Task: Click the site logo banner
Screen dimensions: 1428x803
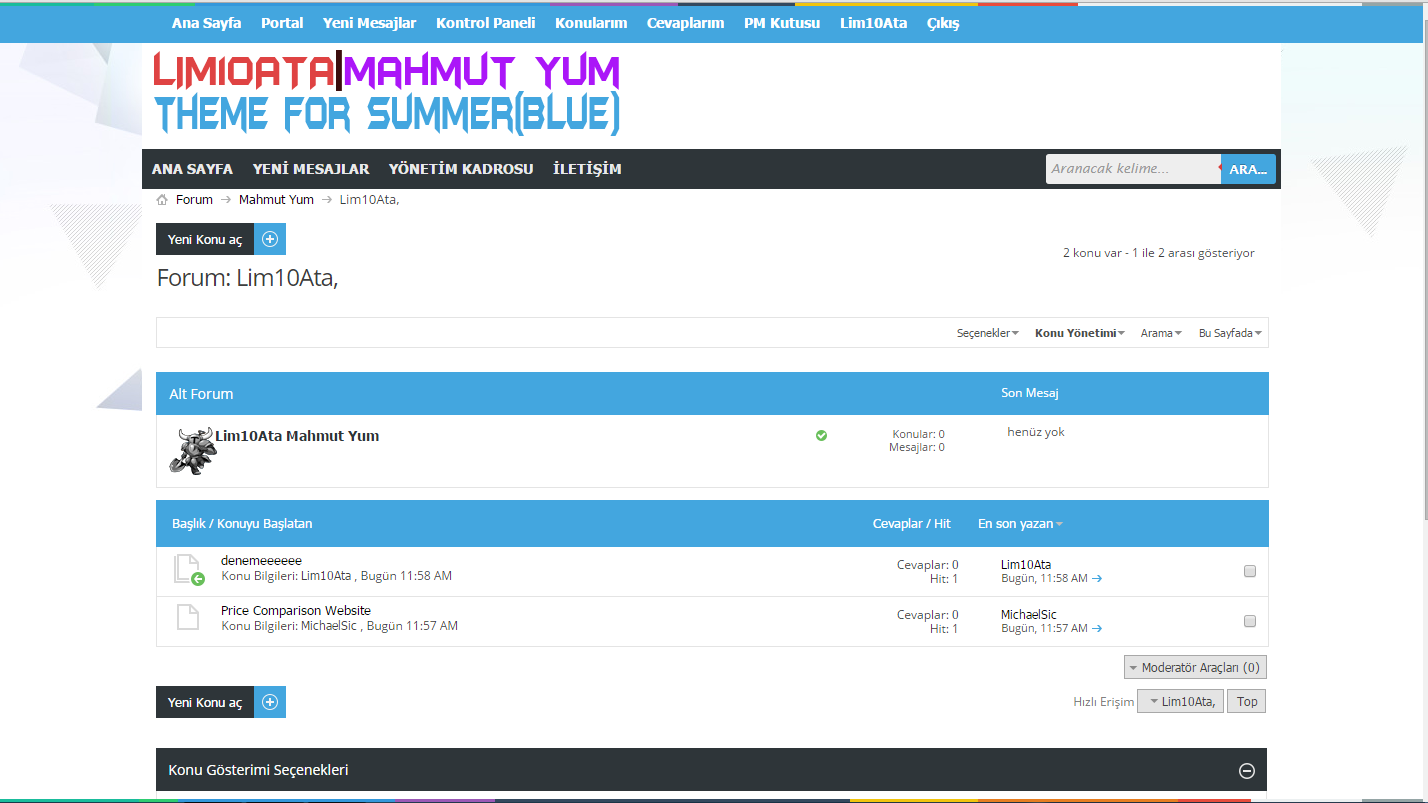Action: pos(387,95)
